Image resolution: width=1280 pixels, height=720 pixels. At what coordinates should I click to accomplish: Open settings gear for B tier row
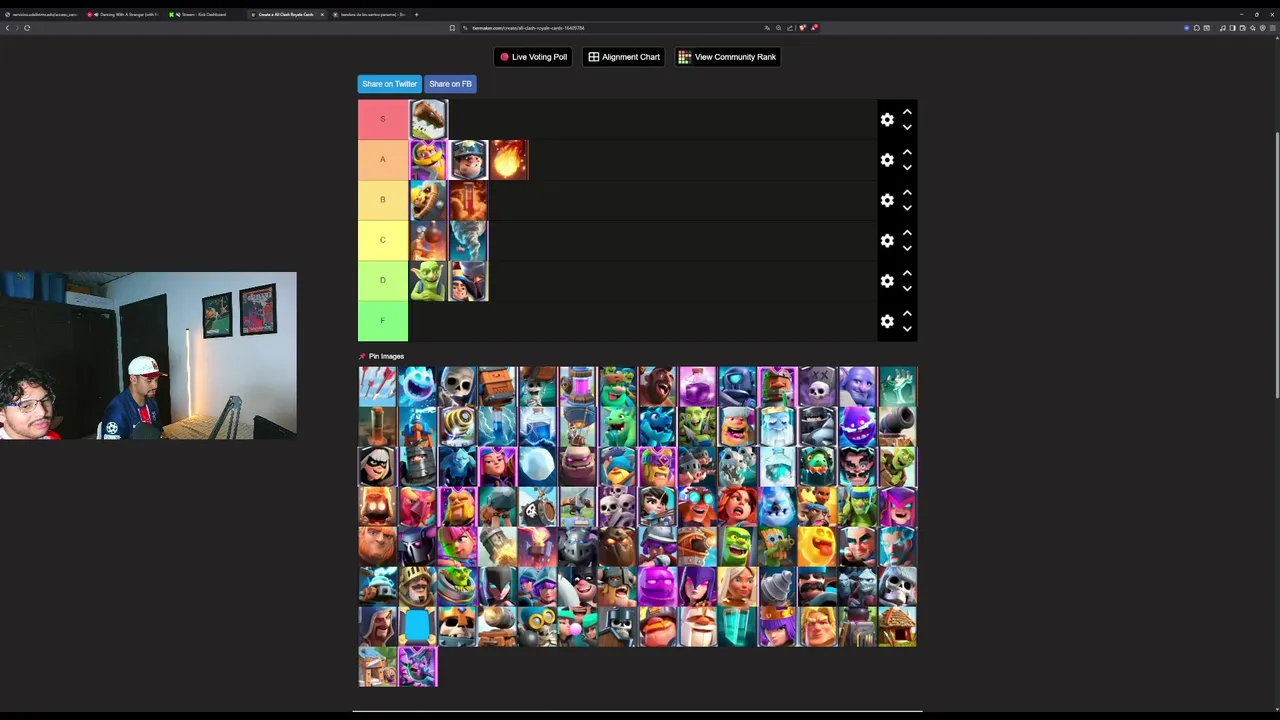(887, 200)
